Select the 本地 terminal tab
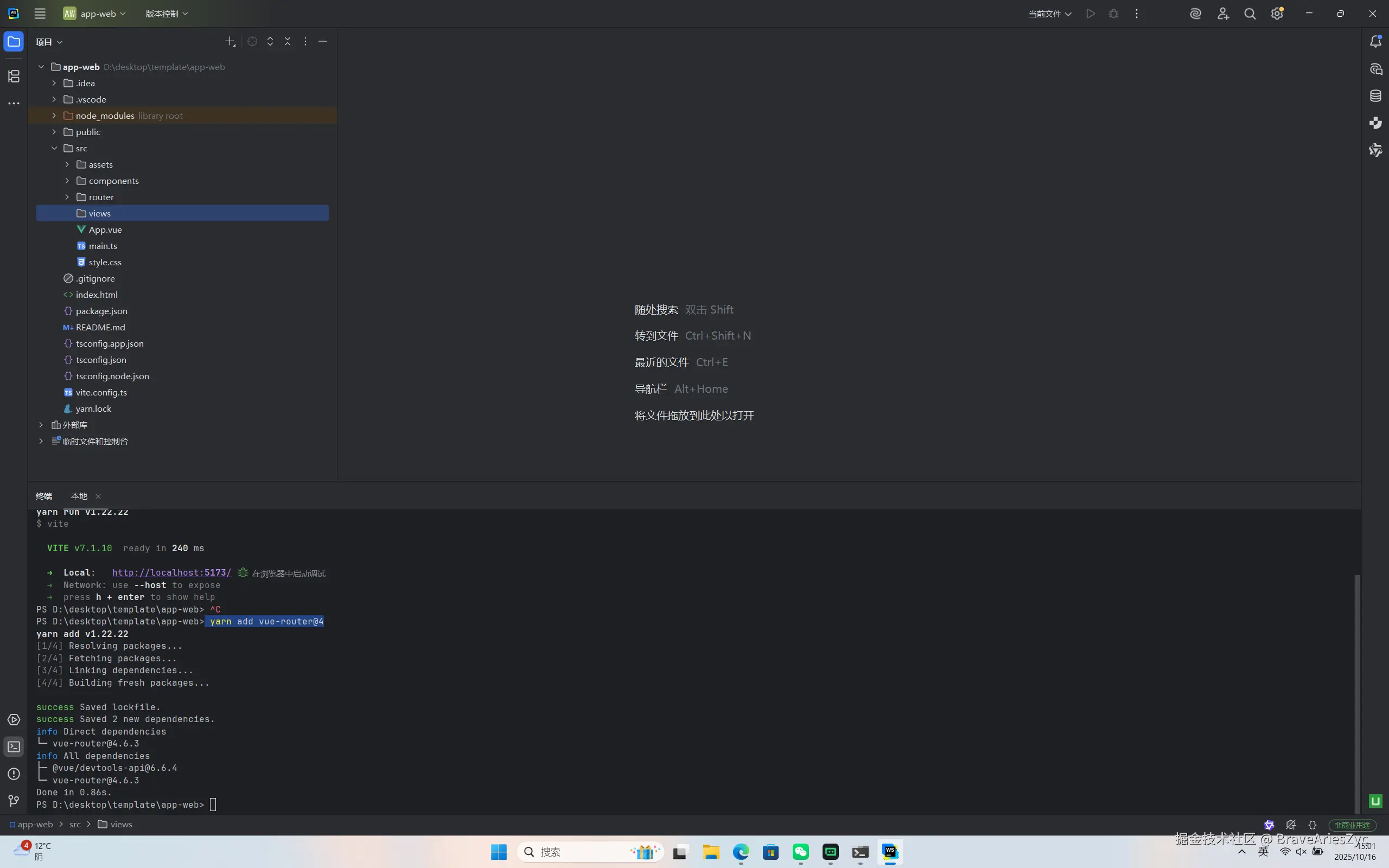 tap(79, 496)
